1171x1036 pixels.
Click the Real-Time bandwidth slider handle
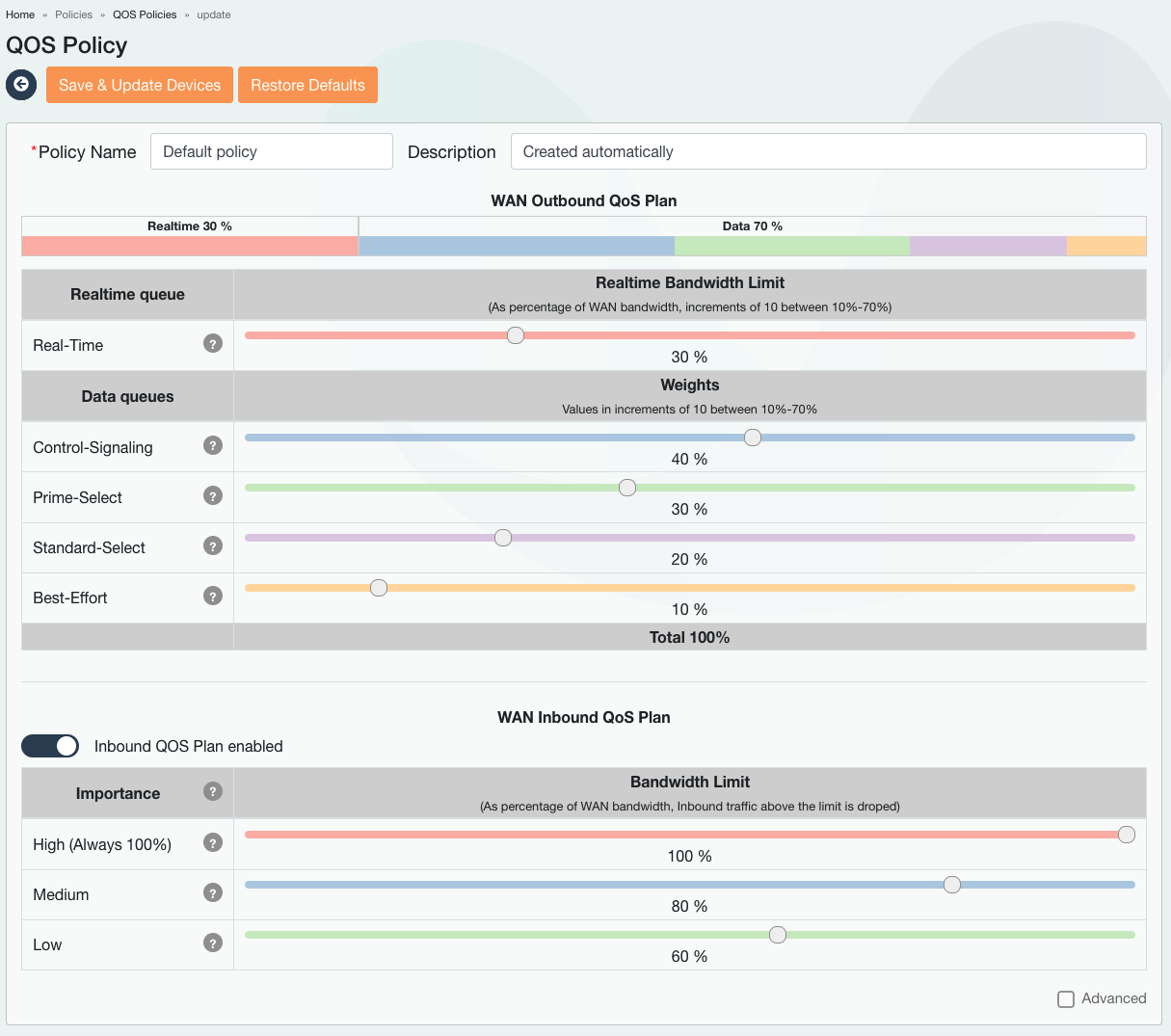click(516, 335)
